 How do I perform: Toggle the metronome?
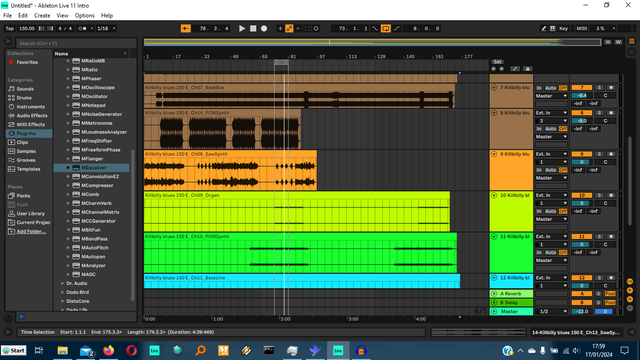[x=83, y=29]
